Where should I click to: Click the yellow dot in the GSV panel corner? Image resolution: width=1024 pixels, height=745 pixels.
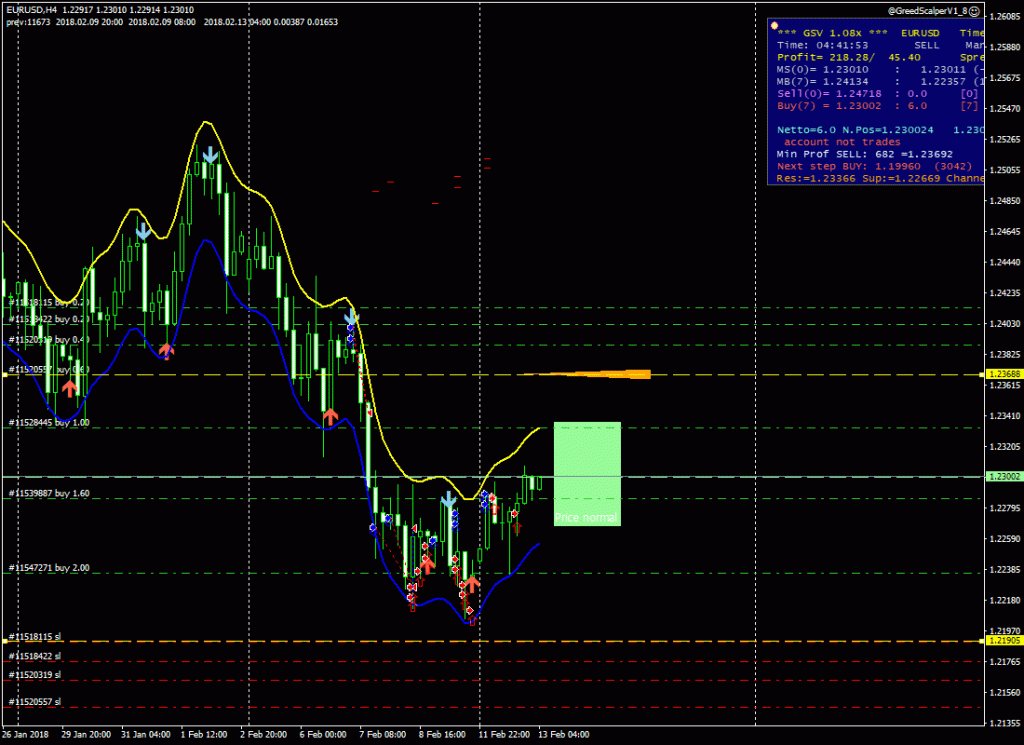pos(775,26)
